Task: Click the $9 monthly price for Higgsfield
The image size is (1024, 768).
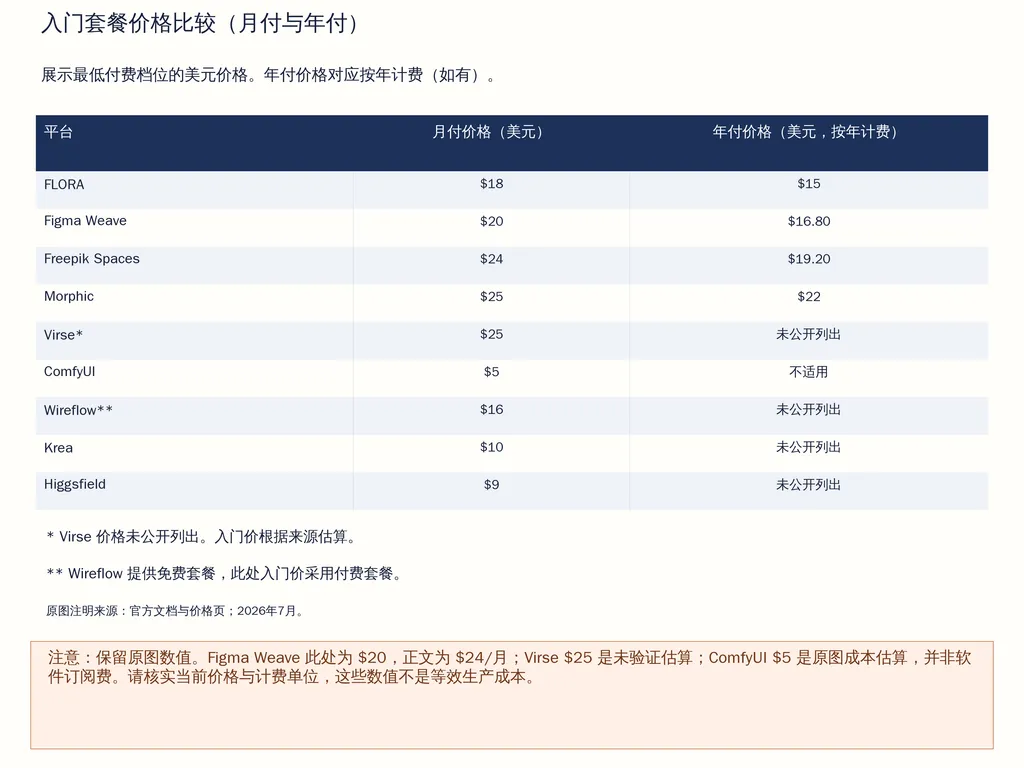Action: pos(491,485)
